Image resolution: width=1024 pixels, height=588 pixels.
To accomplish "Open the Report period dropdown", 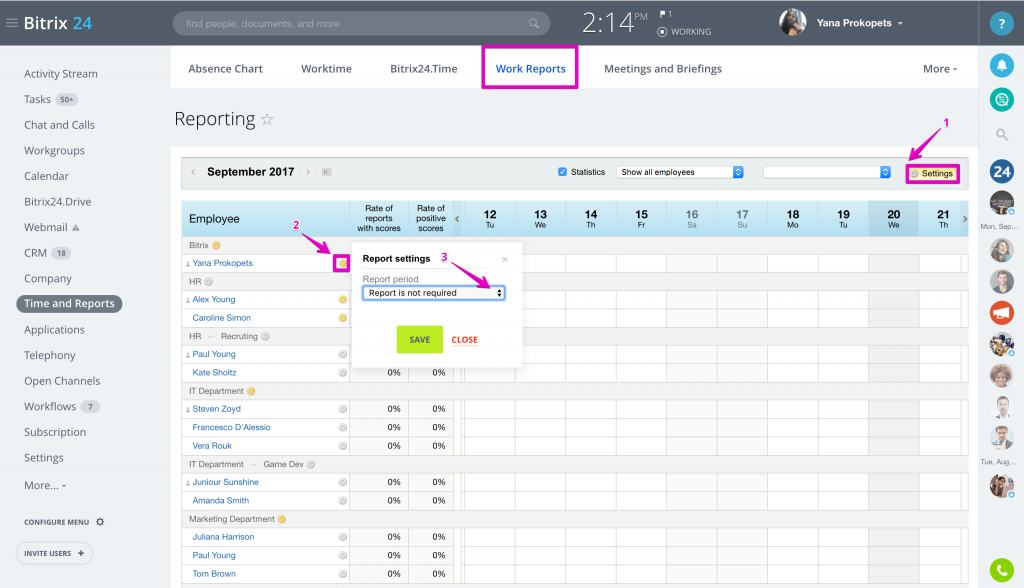I will pyautogui.click(x=434, y=293).
